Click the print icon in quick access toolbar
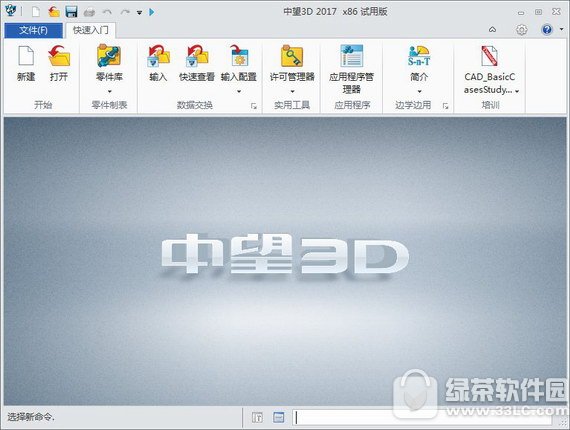 89,13
